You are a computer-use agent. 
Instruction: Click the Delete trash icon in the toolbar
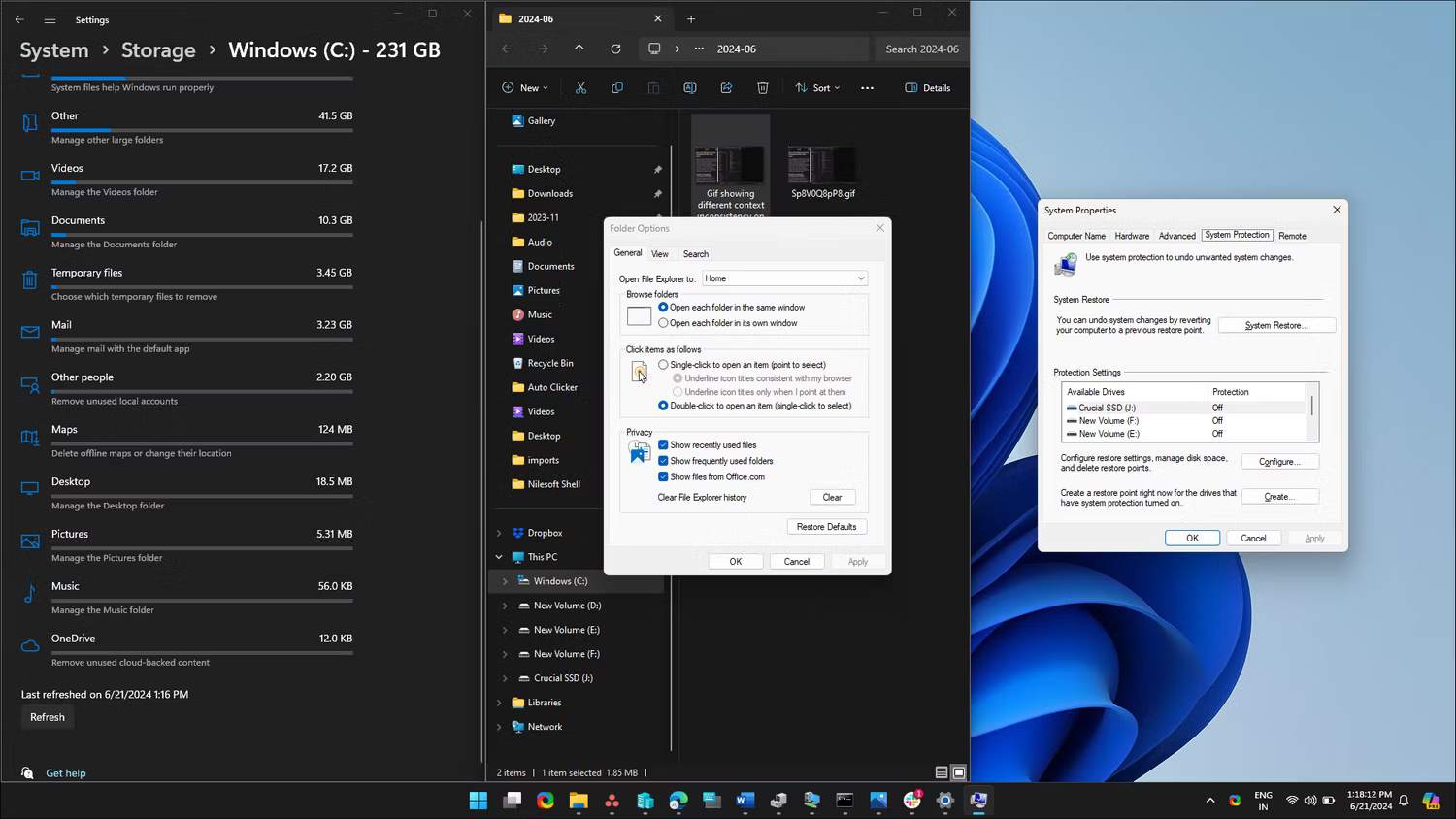click(762, 87)
